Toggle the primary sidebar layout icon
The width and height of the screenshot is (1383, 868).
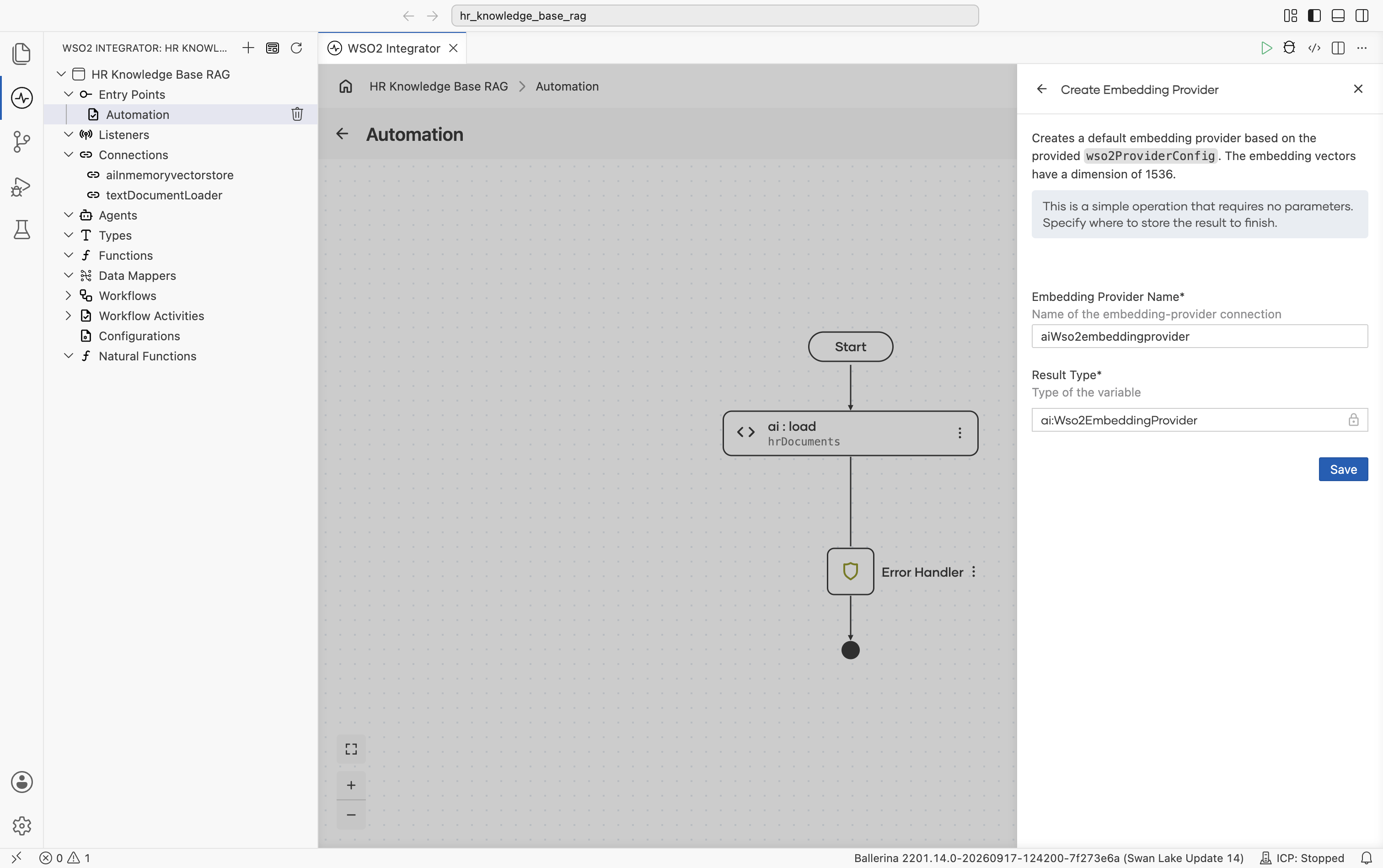(1314, 16)
